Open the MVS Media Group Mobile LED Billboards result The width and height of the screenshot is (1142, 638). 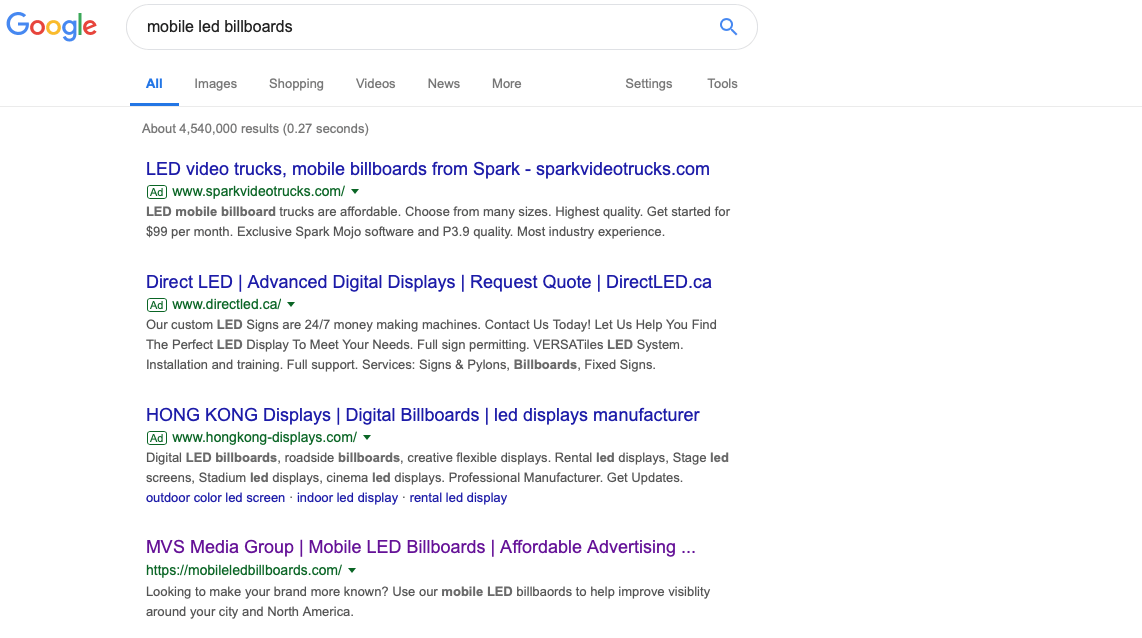tap(420, 547)
